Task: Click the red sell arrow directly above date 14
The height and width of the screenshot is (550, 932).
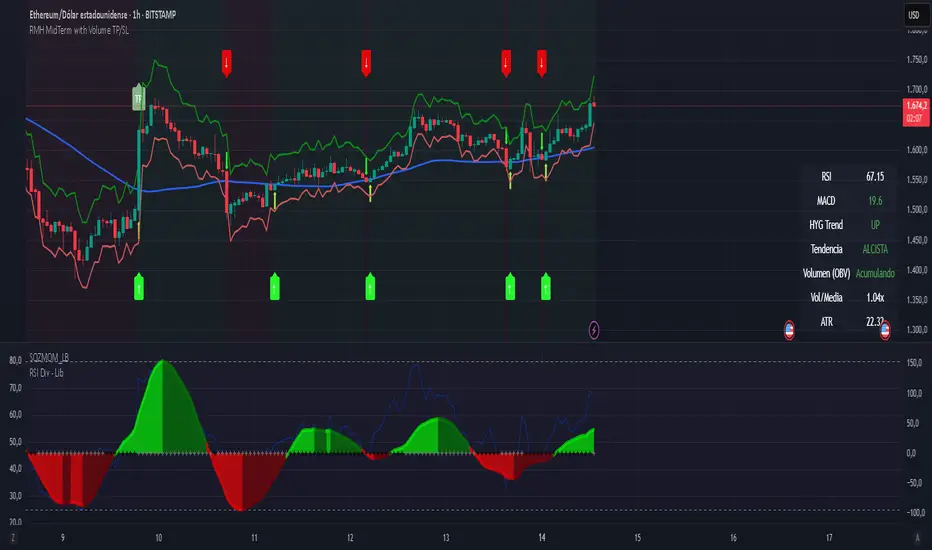Action: tap(541, 63)
